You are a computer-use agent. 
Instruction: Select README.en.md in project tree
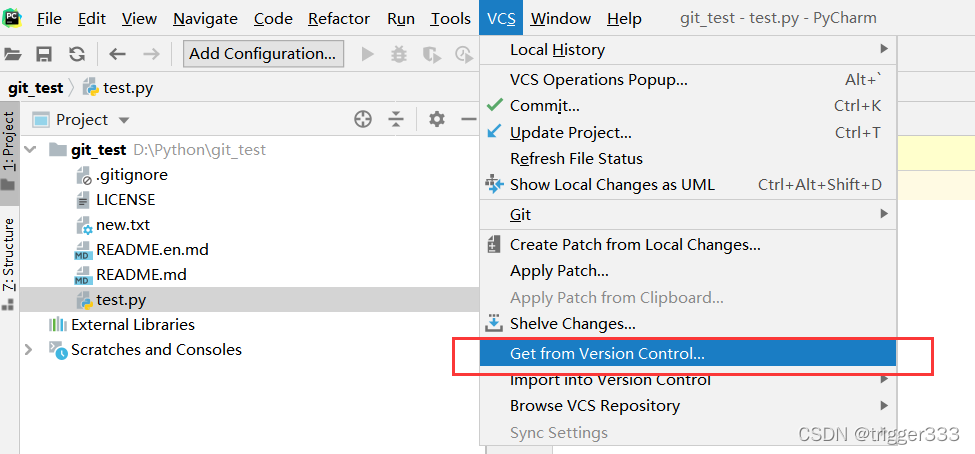(x=152, y=250)
